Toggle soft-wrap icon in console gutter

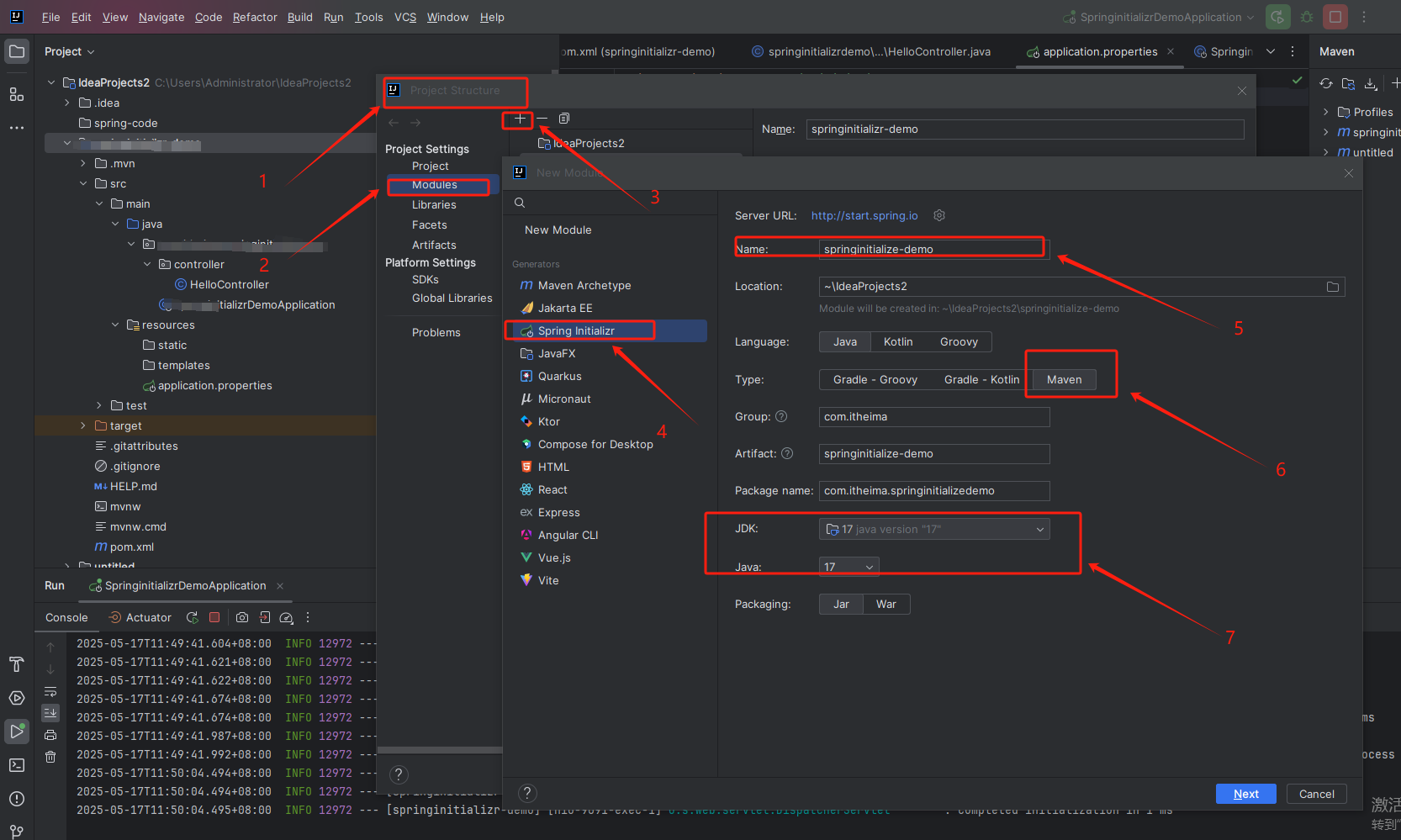point(50,692)
